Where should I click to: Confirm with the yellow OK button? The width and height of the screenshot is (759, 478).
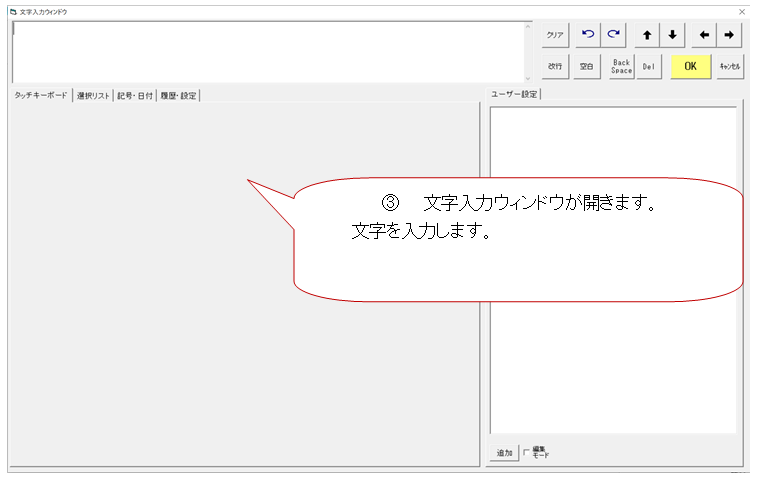[690, 66]
